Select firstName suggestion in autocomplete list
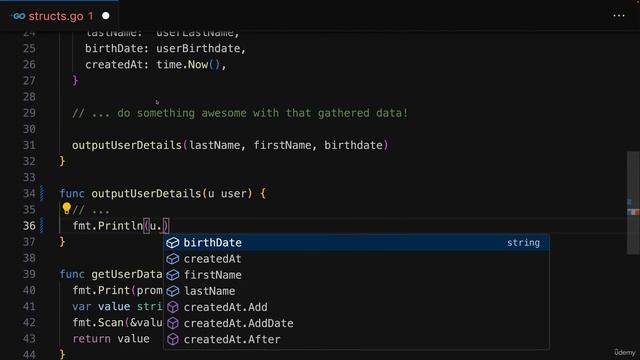The height and width of the screenshot is (360, 640). [356, 275]
